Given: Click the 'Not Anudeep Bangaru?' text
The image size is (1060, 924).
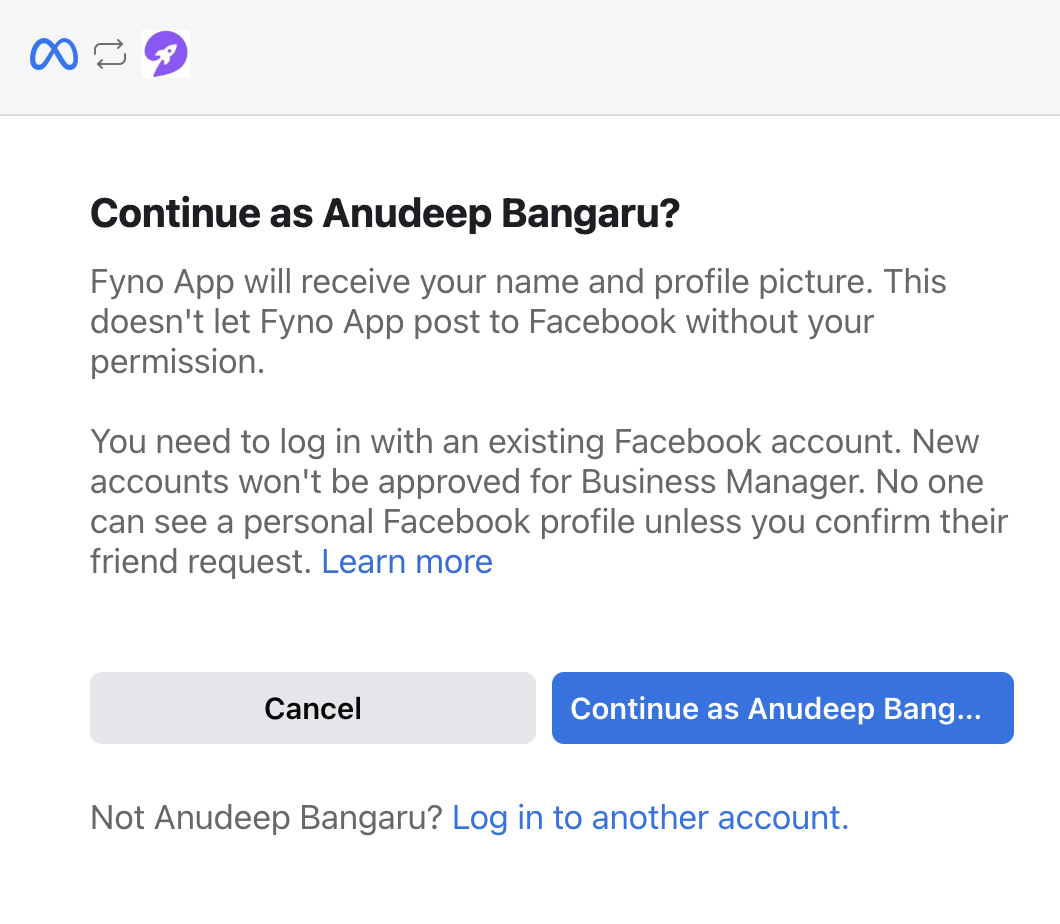Looking at the screenshot, I should (266, 818).
